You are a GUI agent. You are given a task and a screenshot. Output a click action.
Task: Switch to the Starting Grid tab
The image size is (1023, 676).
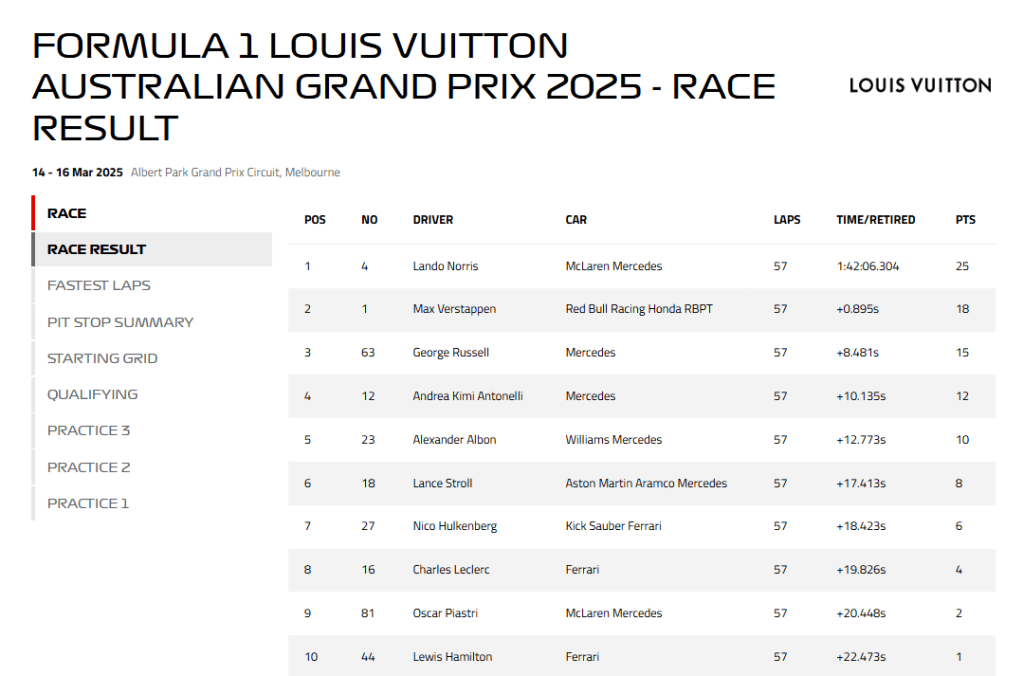click(x=102, y=358)
